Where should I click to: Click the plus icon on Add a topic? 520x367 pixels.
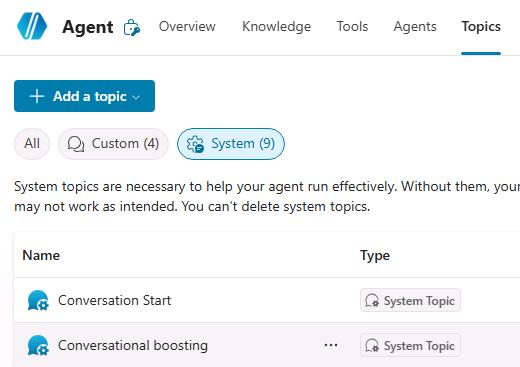[37, 96]
